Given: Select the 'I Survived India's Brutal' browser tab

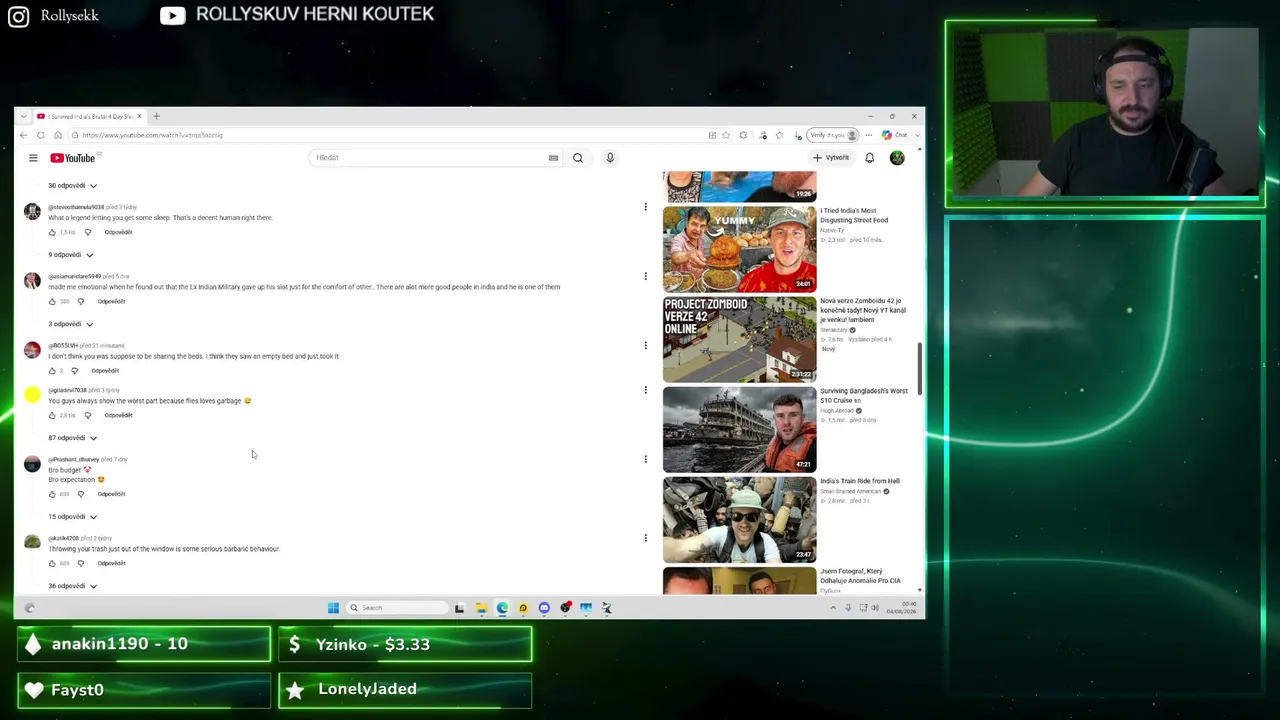Looking at the screenshot, I should [x=90, y=117].
